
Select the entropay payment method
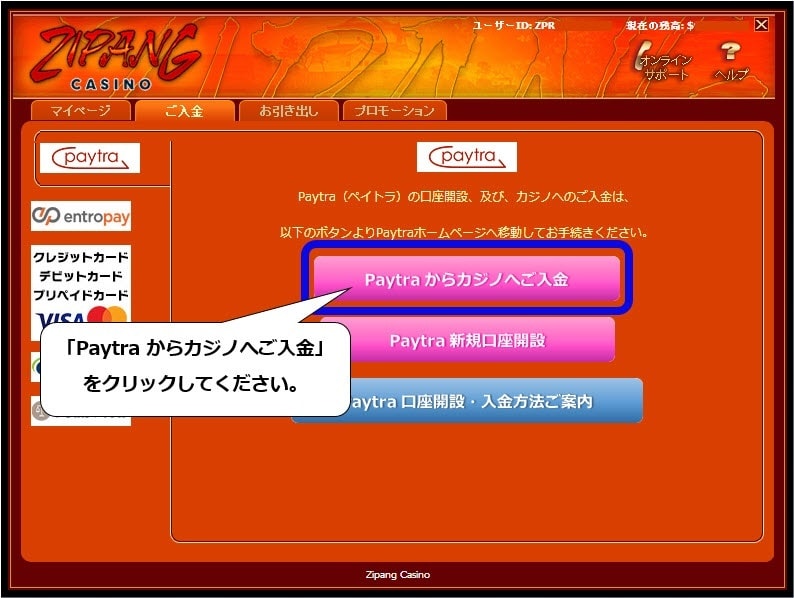pyautogui.click(x=81, y=216)
